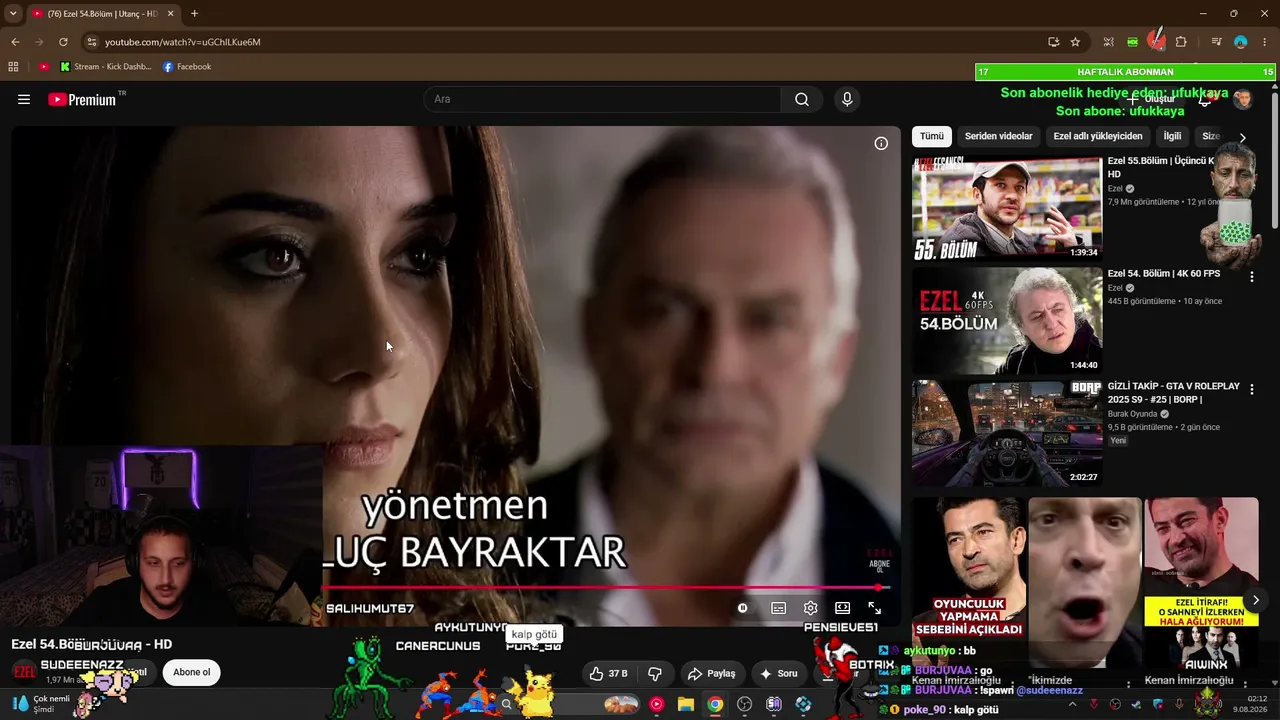Open the Burak Oyunda channel link
Screen dimensions: 1280x720
(x=1133, y=414)
